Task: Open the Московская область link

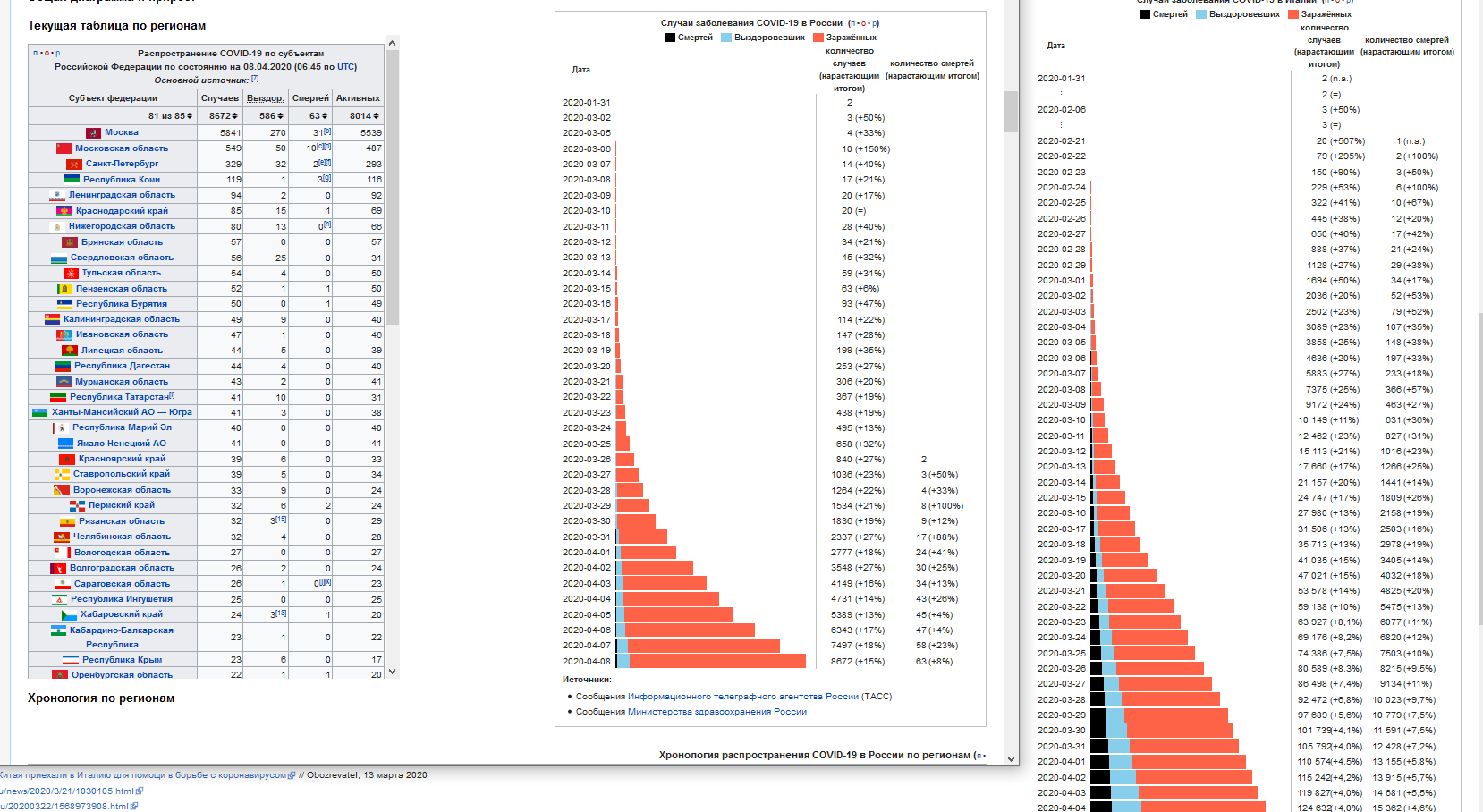Action: pos(121,148)
